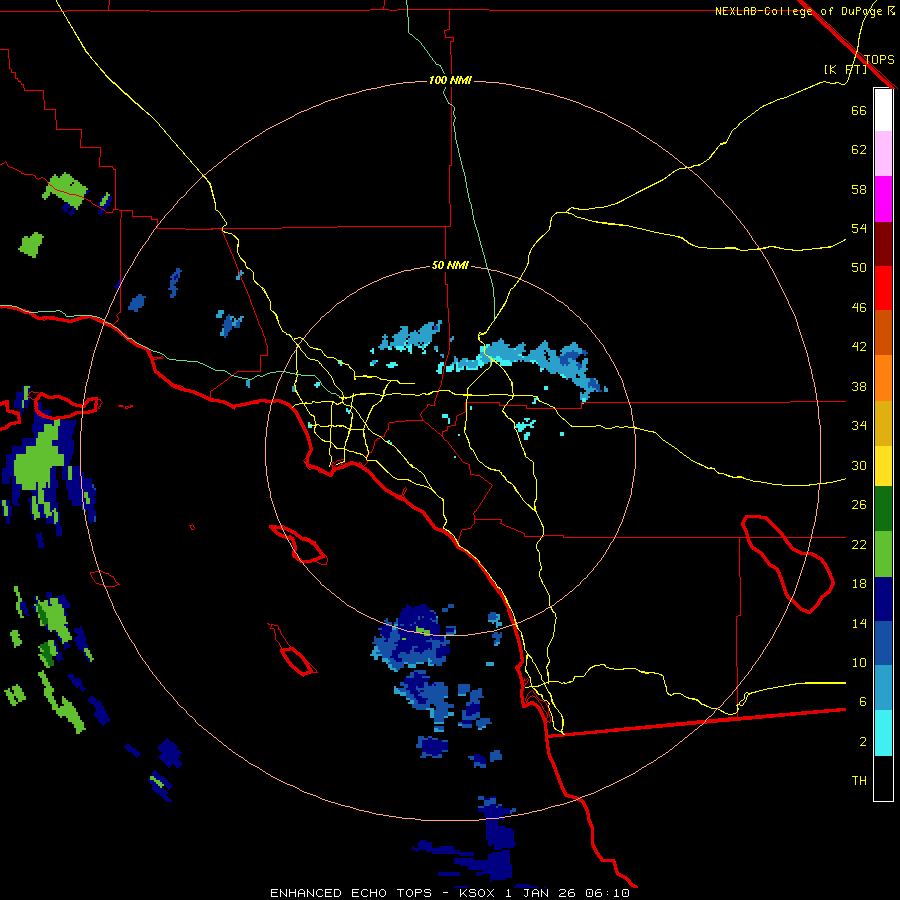Pick the light green legend swatch
Screen dimensions: 900x900
click(x=883, y=554)
